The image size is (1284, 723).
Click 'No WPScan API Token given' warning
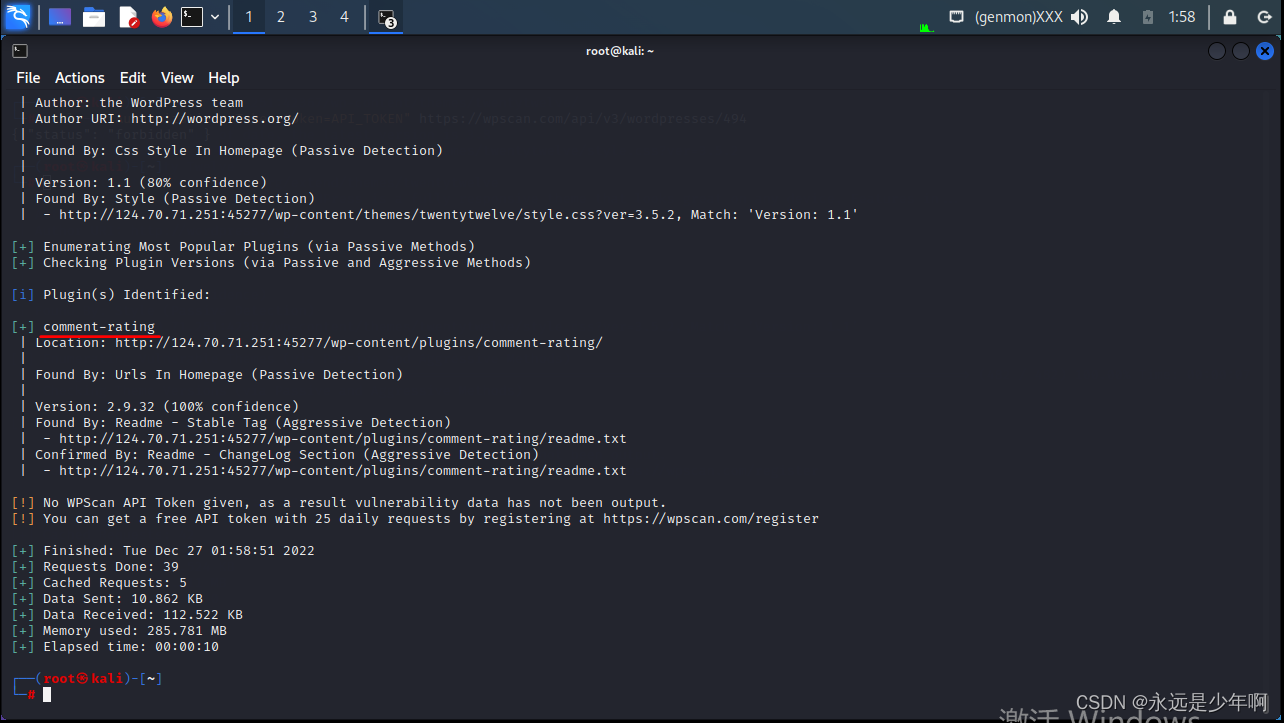354,503
